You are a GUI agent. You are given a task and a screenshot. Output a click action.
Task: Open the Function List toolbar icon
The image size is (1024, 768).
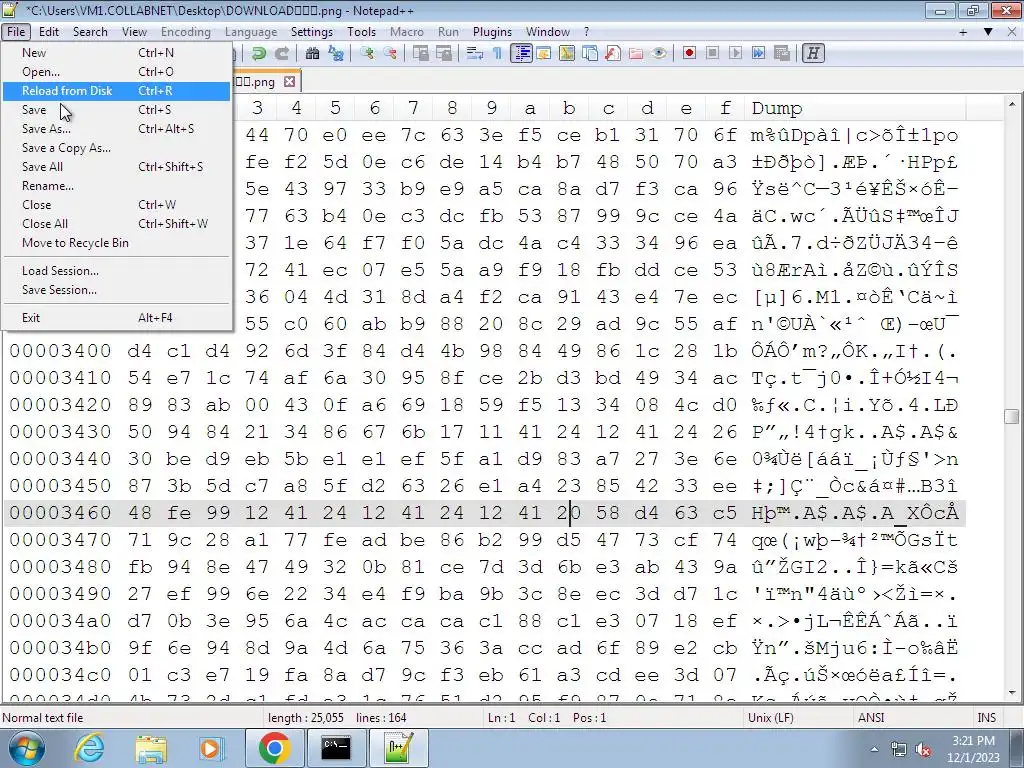(613, 54)
